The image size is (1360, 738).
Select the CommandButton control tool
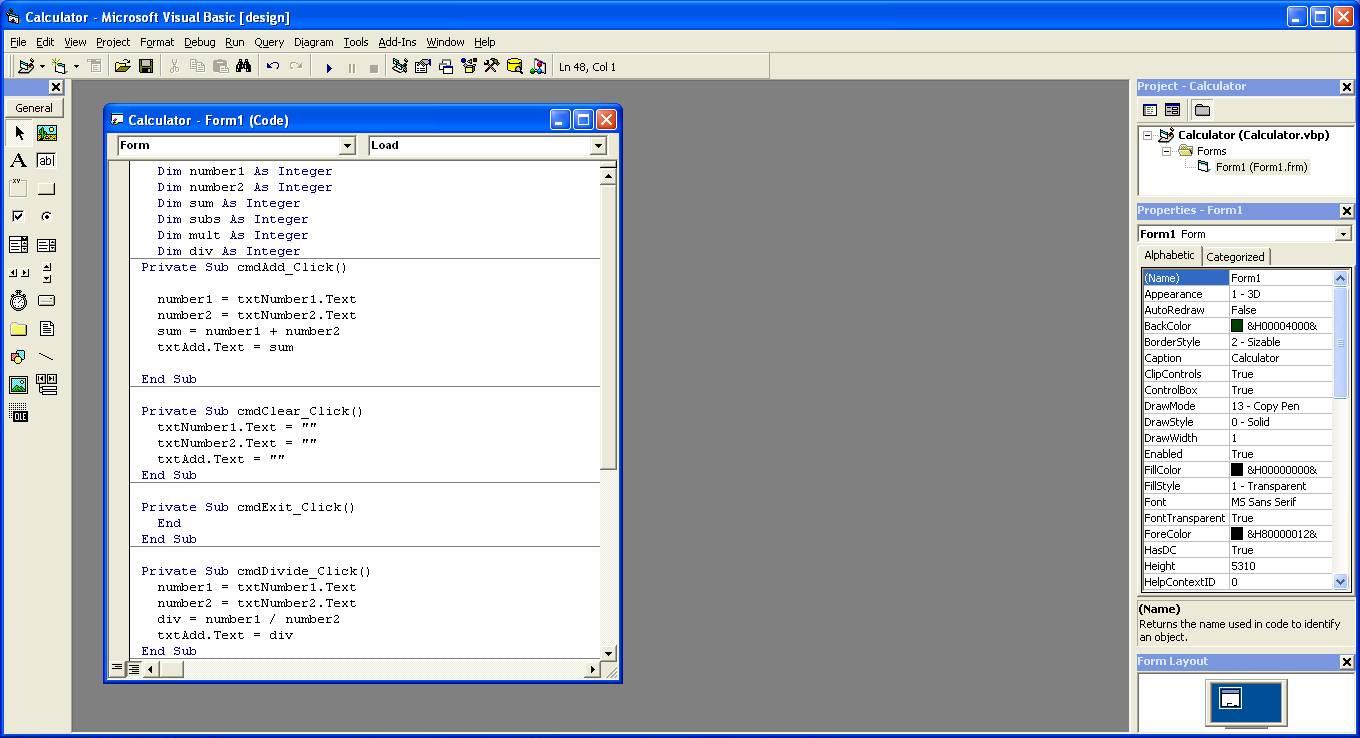coord(46,188)
